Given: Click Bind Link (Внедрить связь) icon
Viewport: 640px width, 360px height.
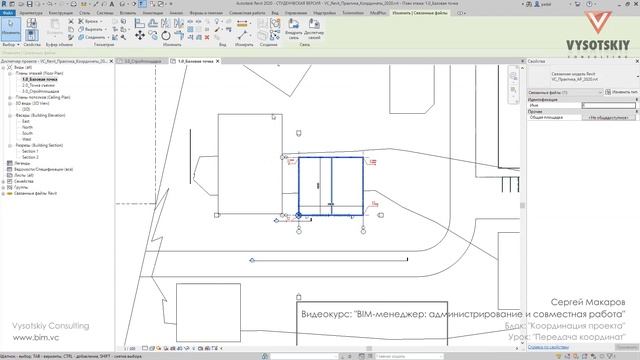Looking at the screenshot, I should click(x=293, y=29).
